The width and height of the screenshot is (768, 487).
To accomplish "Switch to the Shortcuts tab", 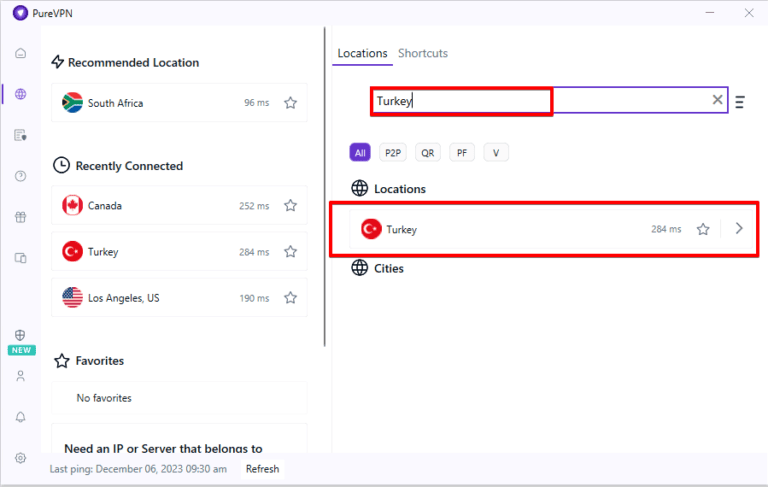I will tap(423, 53).
